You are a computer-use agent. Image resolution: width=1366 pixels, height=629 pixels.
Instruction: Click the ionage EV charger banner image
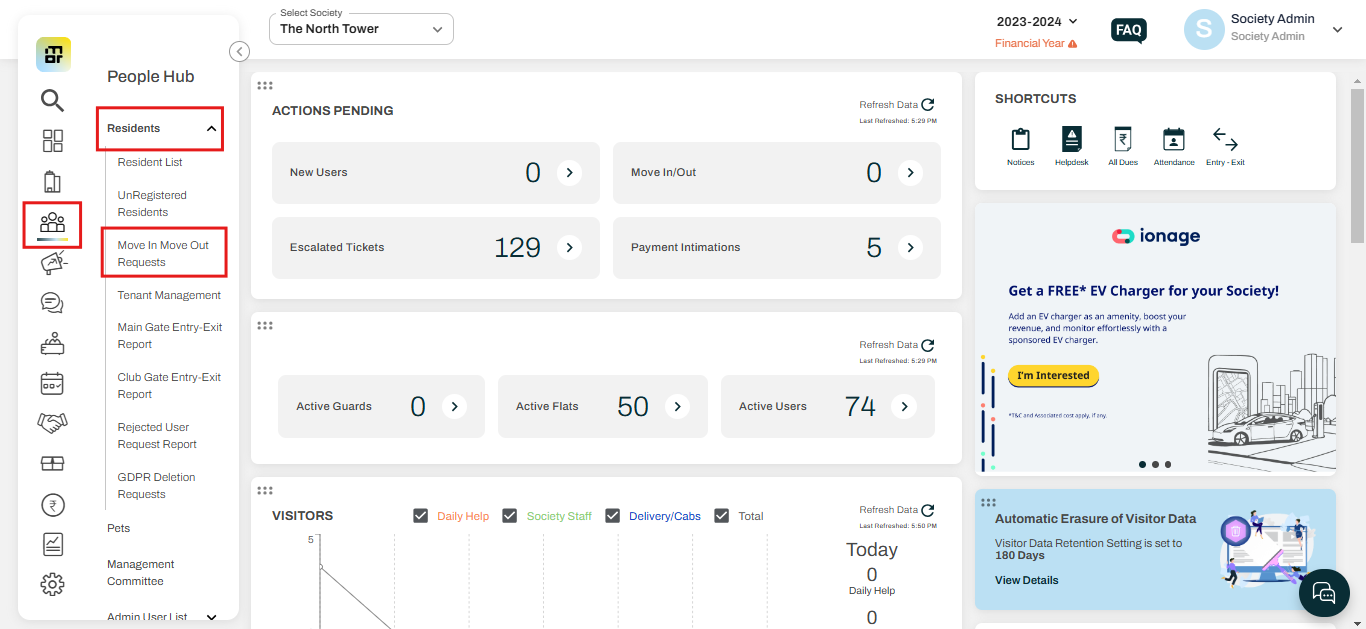(1155, 338)
